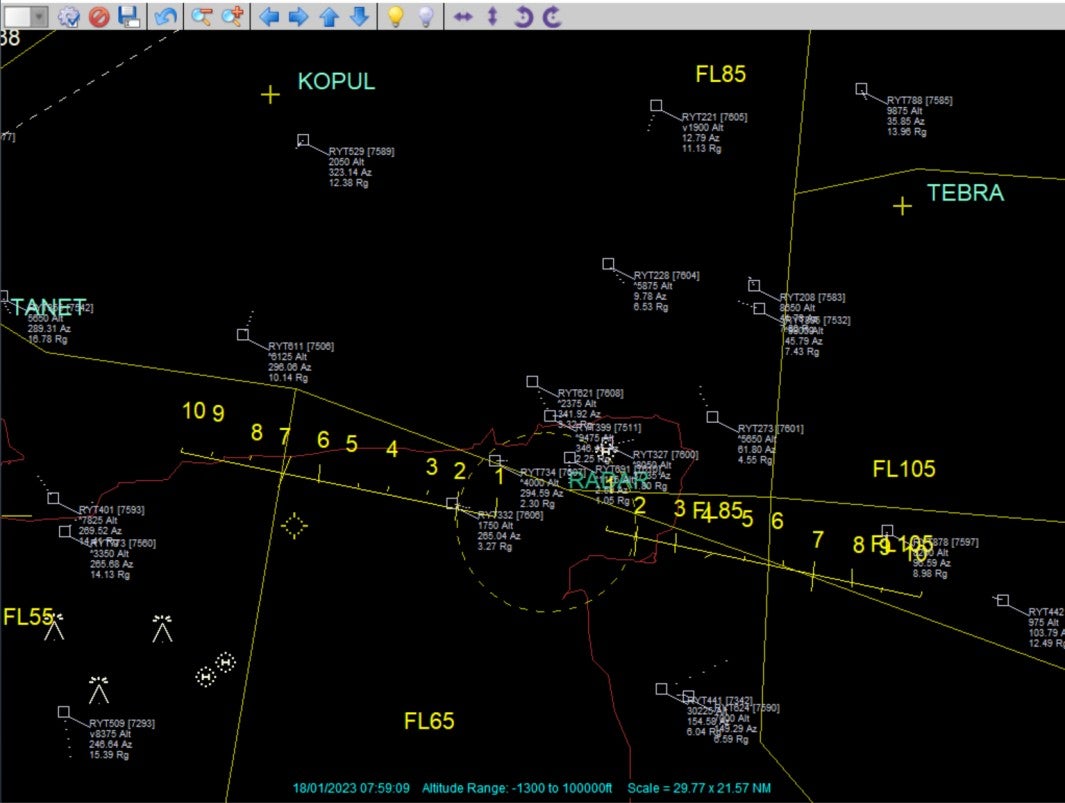The image size is (1065, 803).
Task: Rotate the view clockwise
Action: (x=551, y=16)
